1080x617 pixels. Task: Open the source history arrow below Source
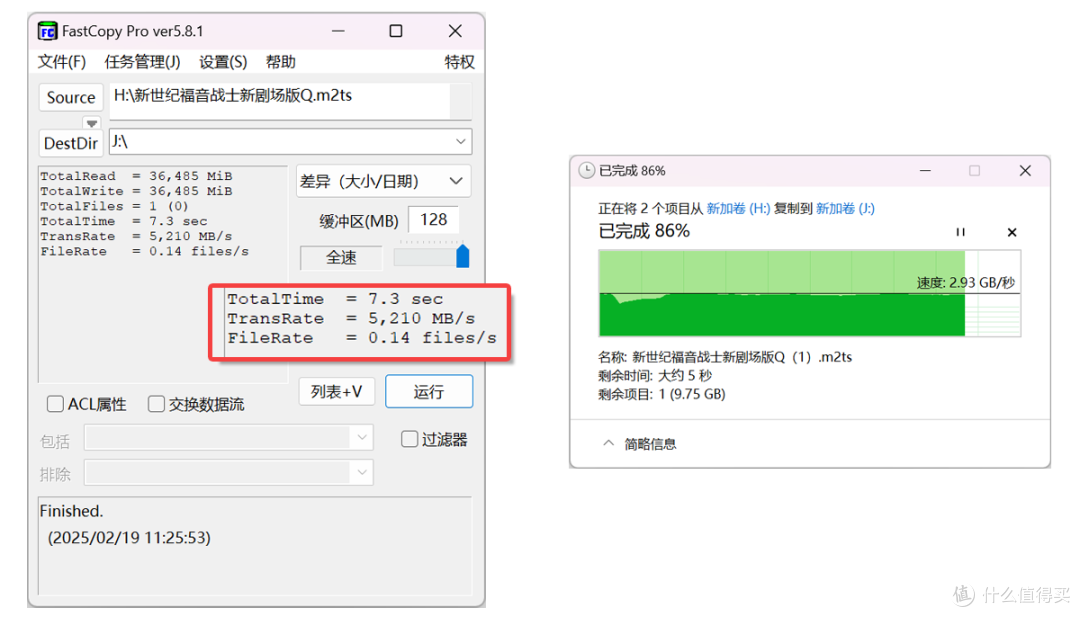click(92, 123)
